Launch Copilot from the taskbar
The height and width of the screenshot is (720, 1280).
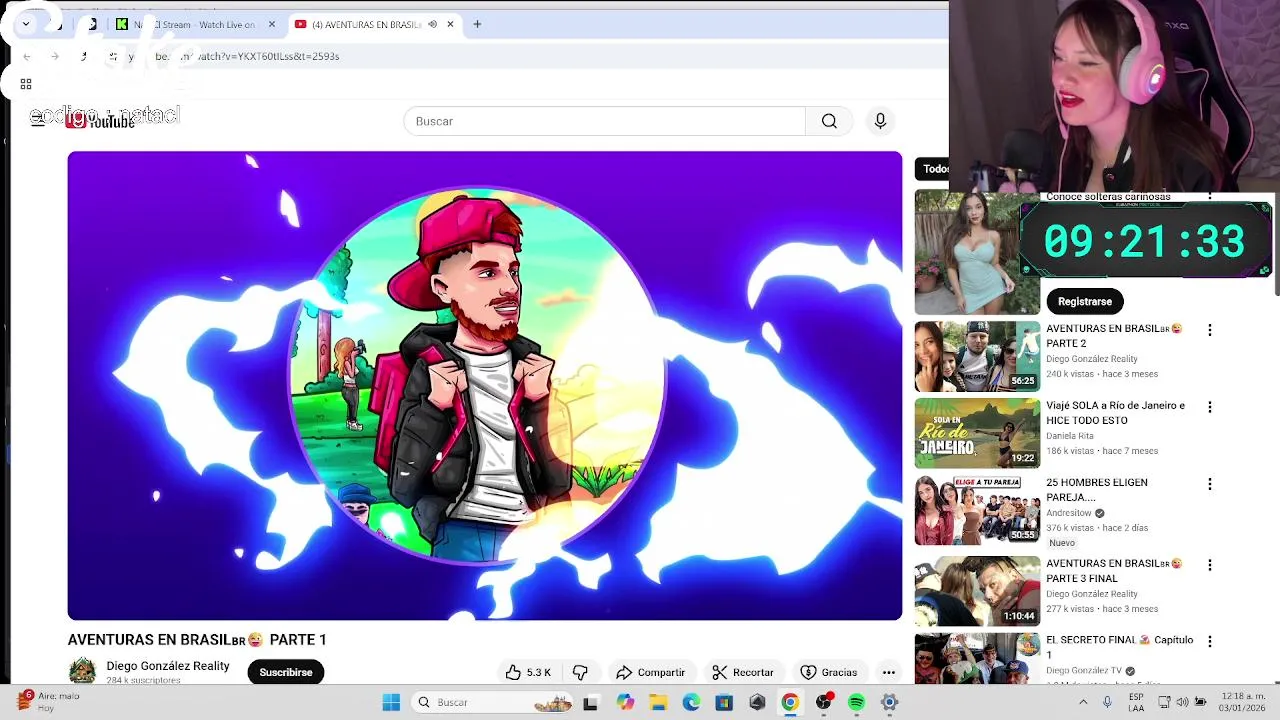[x=625, y=702]
